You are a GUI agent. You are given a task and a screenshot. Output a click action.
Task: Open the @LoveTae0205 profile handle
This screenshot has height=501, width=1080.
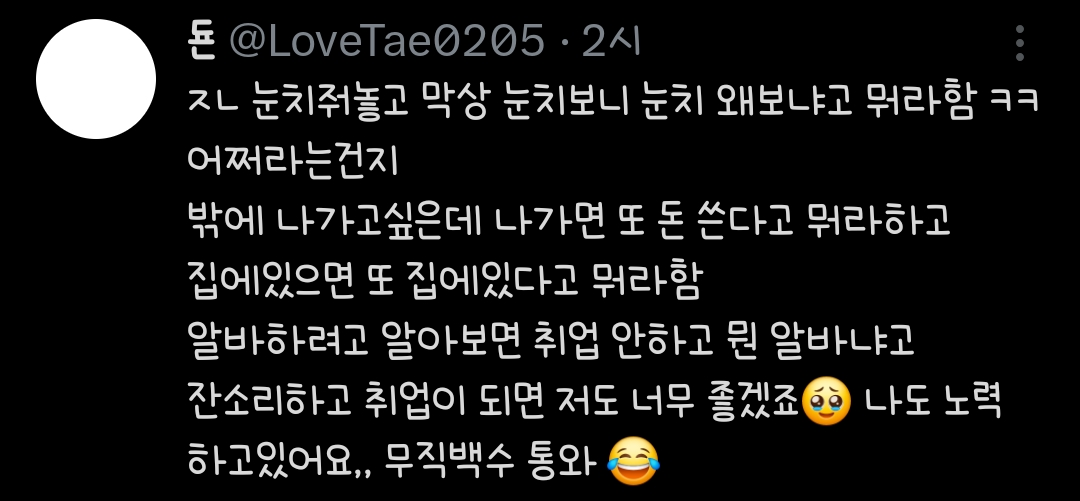[x=386, y=42]
